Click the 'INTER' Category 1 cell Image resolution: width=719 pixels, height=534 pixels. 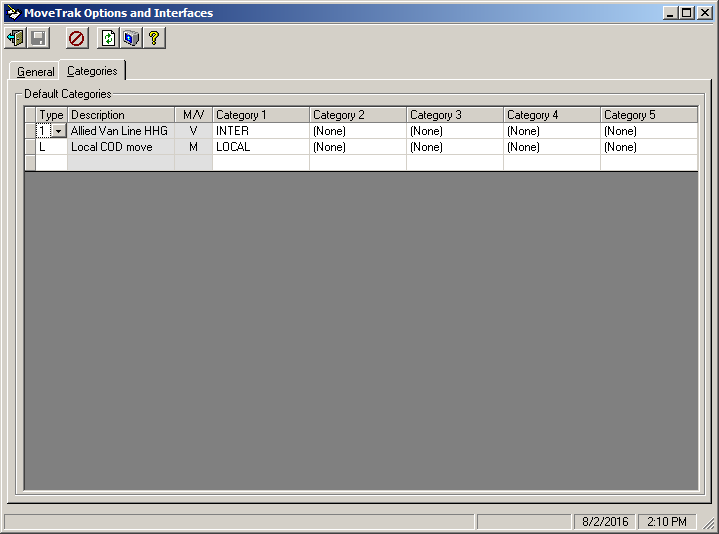tap(261, 131)
